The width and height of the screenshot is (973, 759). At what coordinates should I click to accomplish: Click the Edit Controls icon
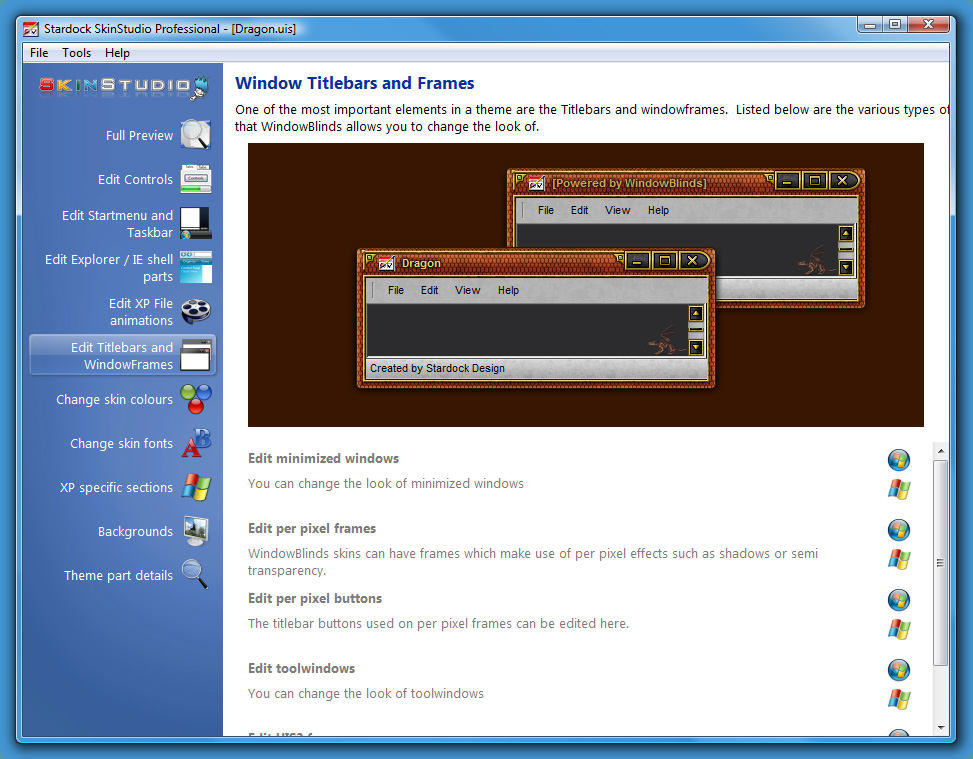click(195, 179)
